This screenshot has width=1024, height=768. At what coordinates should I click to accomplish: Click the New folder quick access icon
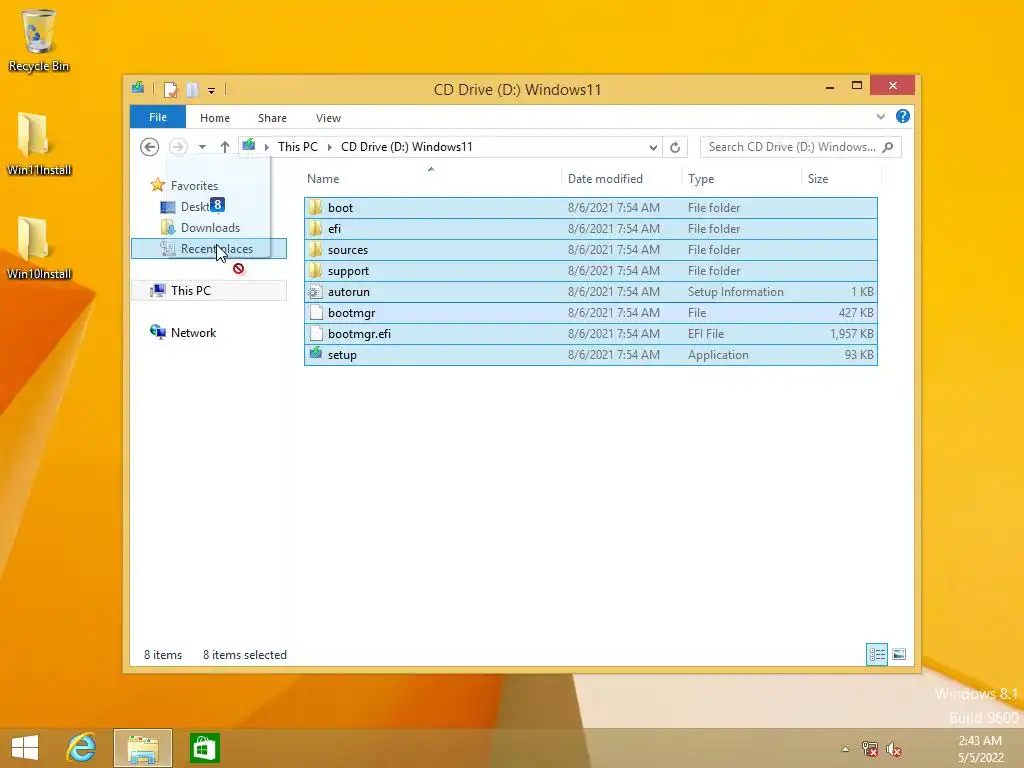(x=192, y=89)
